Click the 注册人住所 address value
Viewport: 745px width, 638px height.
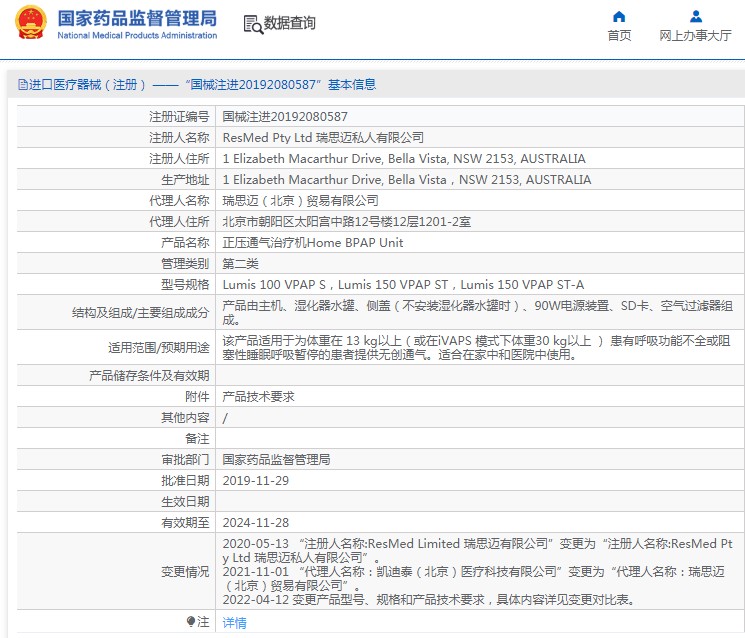coord(404,159)
